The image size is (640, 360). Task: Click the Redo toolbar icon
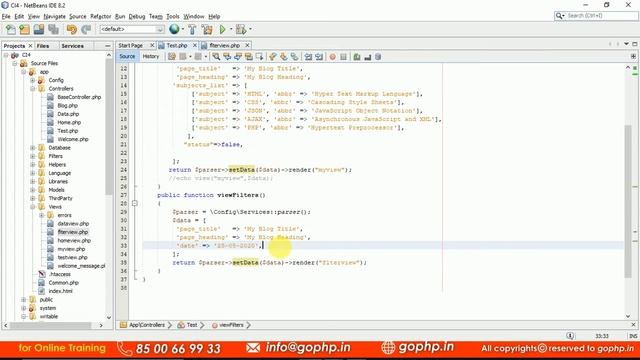click(x=86, y=29)
